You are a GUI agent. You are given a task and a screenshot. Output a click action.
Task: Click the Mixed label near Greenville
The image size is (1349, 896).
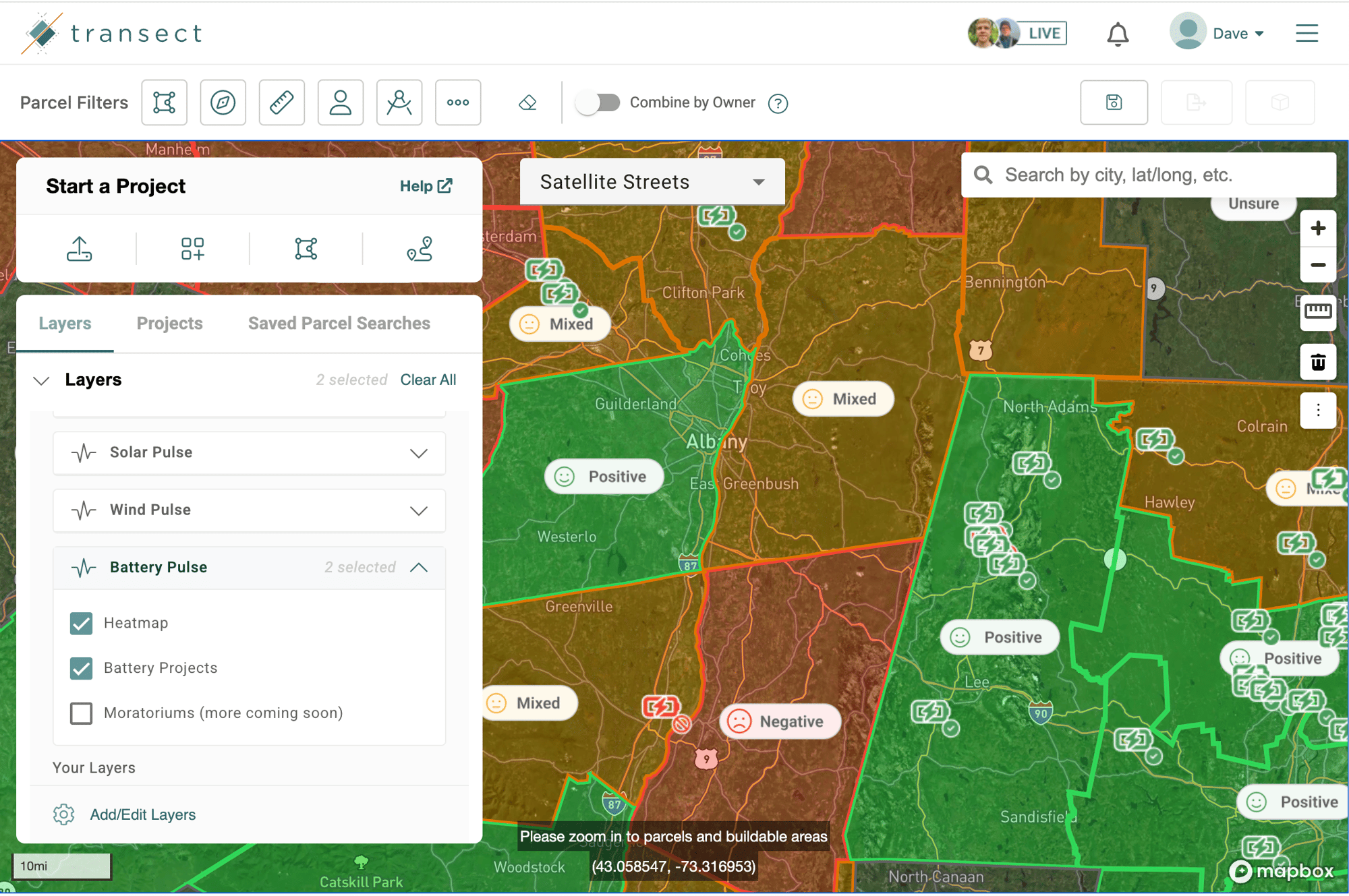point(529,703)
